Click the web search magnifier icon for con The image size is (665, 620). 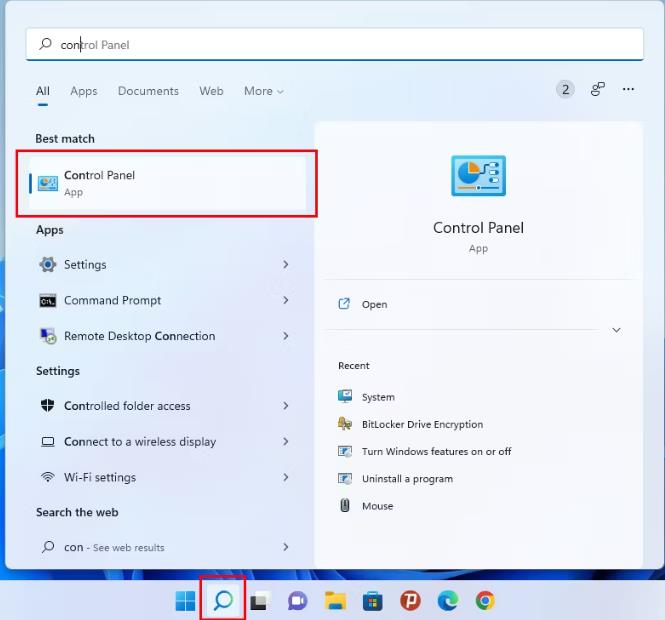pos(48,547)
